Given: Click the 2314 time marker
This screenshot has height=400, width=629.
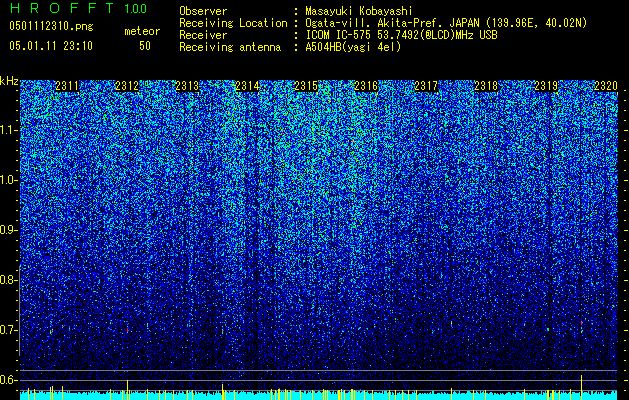Looking at the screenshot, I should pyautogui.click(x=247, y=86).
